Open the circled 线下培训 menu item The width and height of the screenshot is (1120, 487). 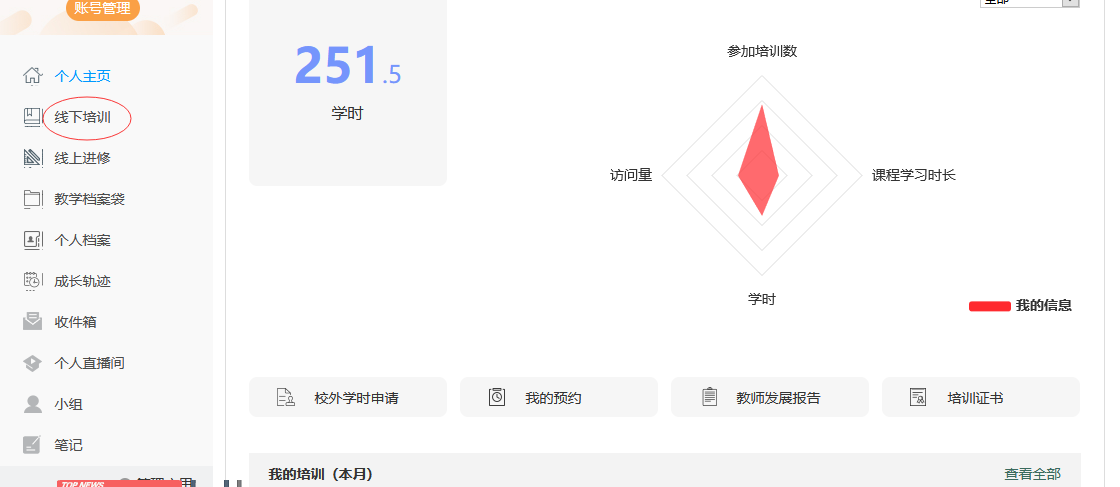tap(82, 117)
